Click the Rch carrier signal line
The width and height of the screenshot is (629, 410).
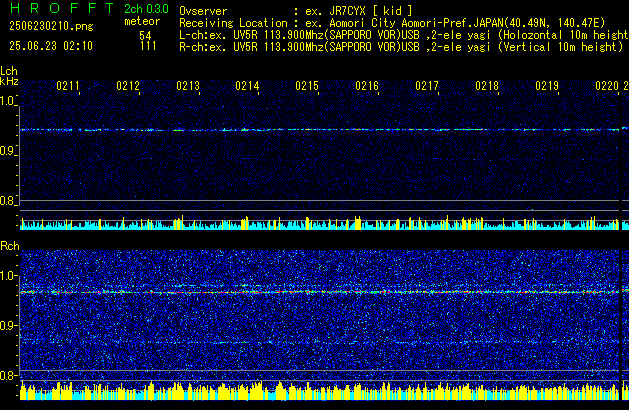[x=320, y=292]
